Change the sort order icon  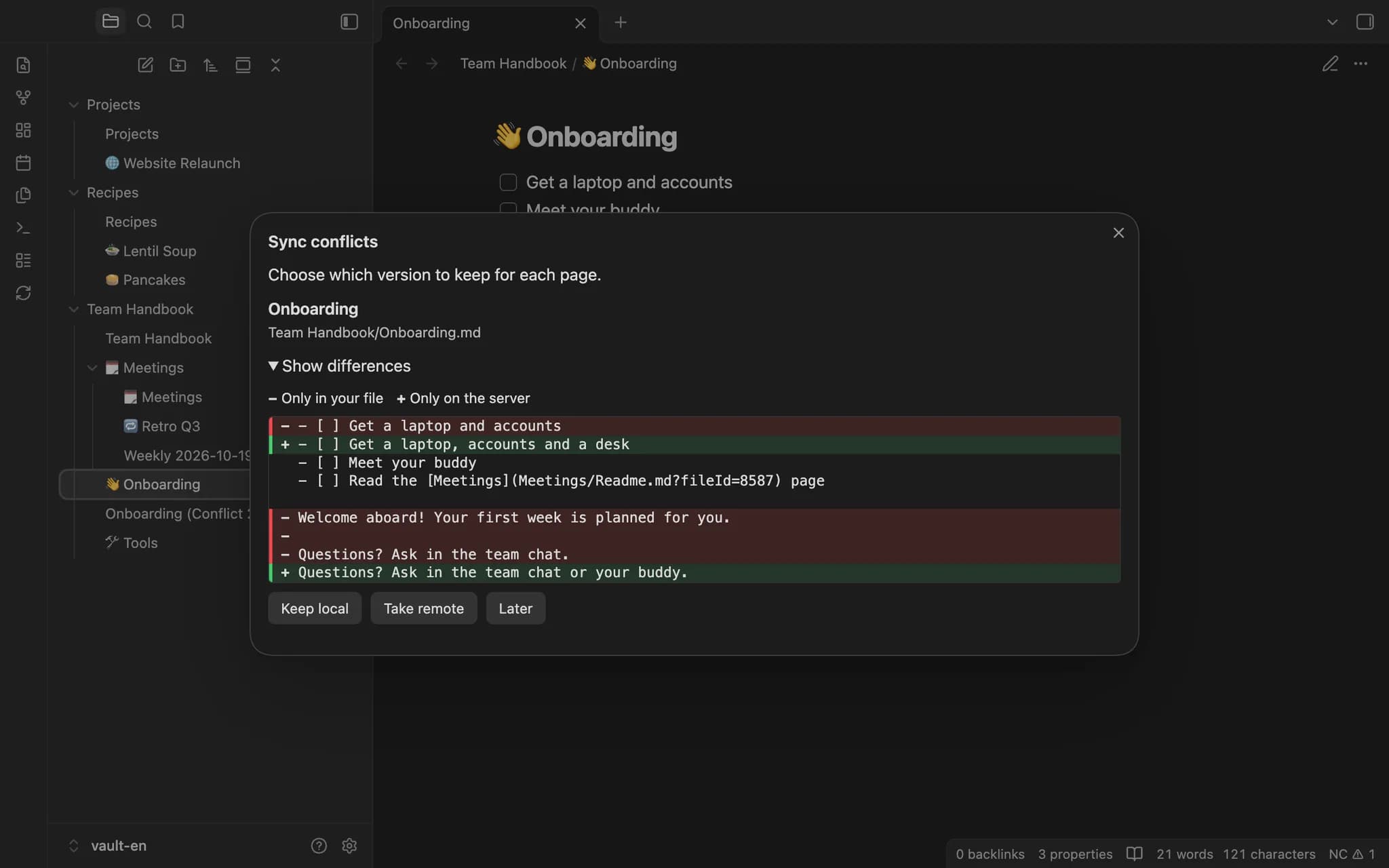tap(210, 65)
